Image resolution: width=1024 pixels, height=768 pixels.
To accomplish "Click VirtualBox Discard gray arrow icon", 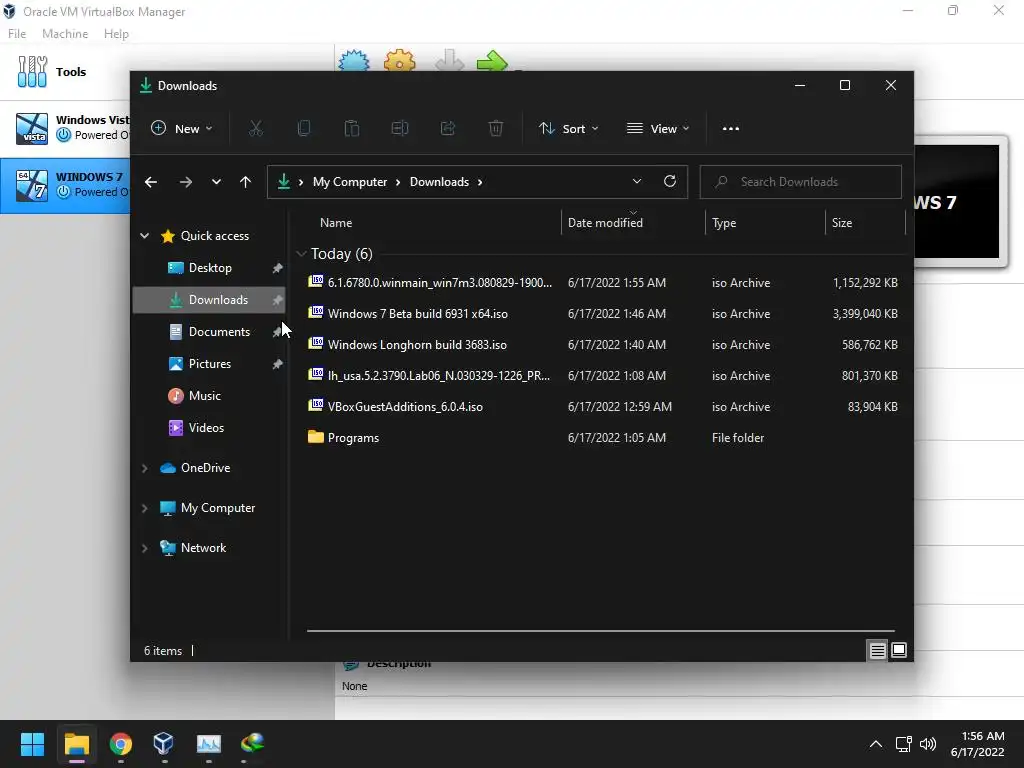I will (449, 61).
